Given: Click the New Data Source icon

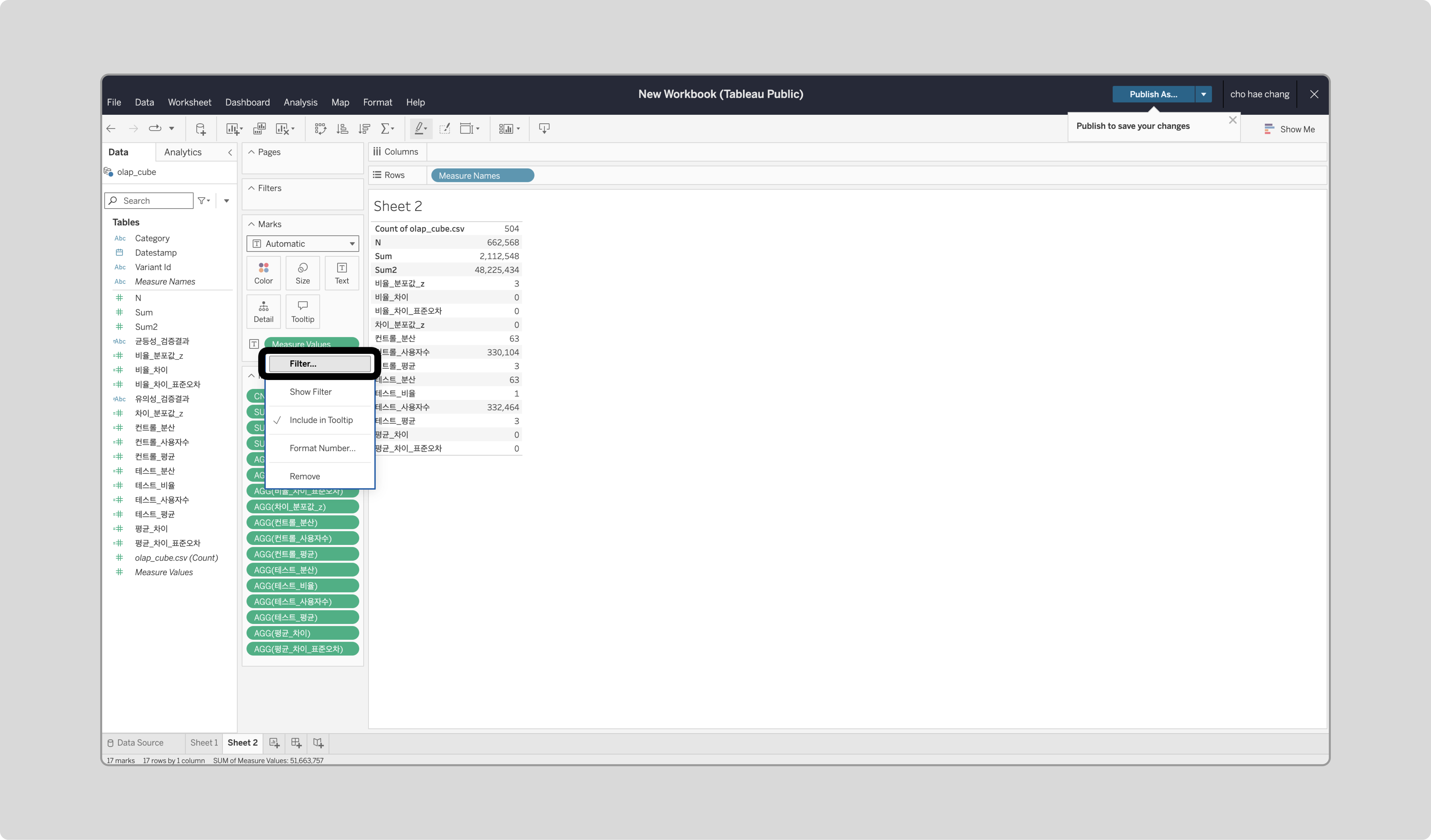Looking at the screenshot, I should [x=200, y=129].
